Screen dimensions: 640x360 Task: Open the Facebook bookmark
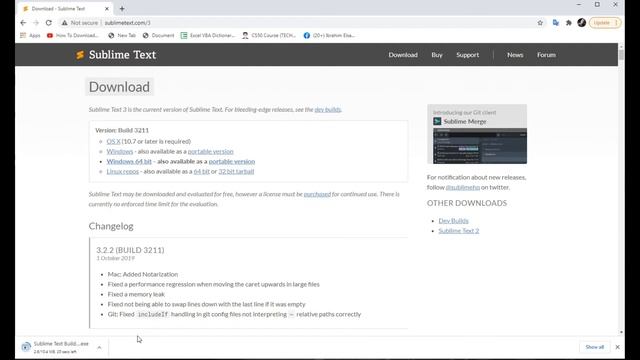tap(329, 36)
